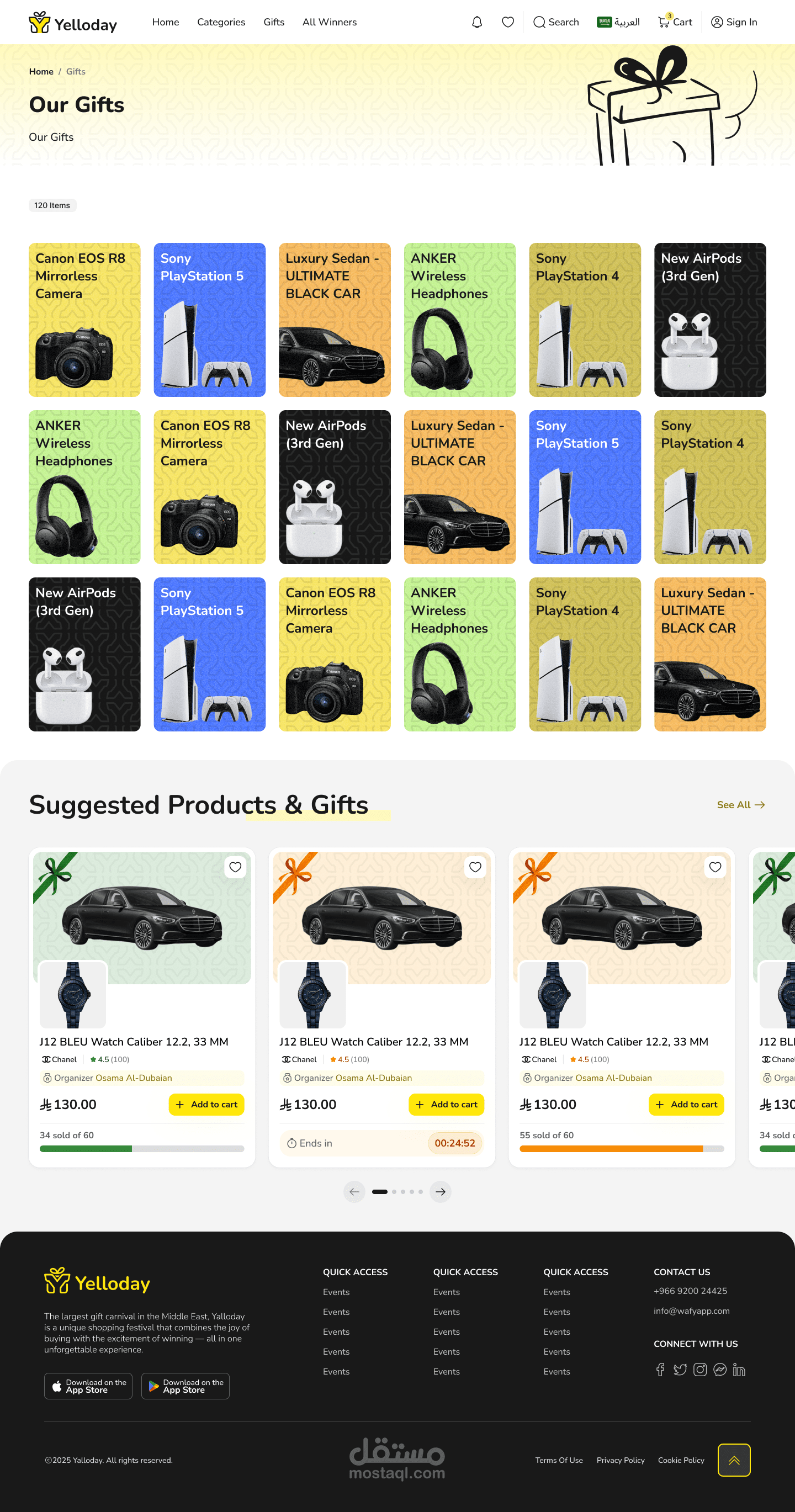Open the LinkedIn social icon
This screenshot has width=795, height=1512.
(x=739, y=1370)
